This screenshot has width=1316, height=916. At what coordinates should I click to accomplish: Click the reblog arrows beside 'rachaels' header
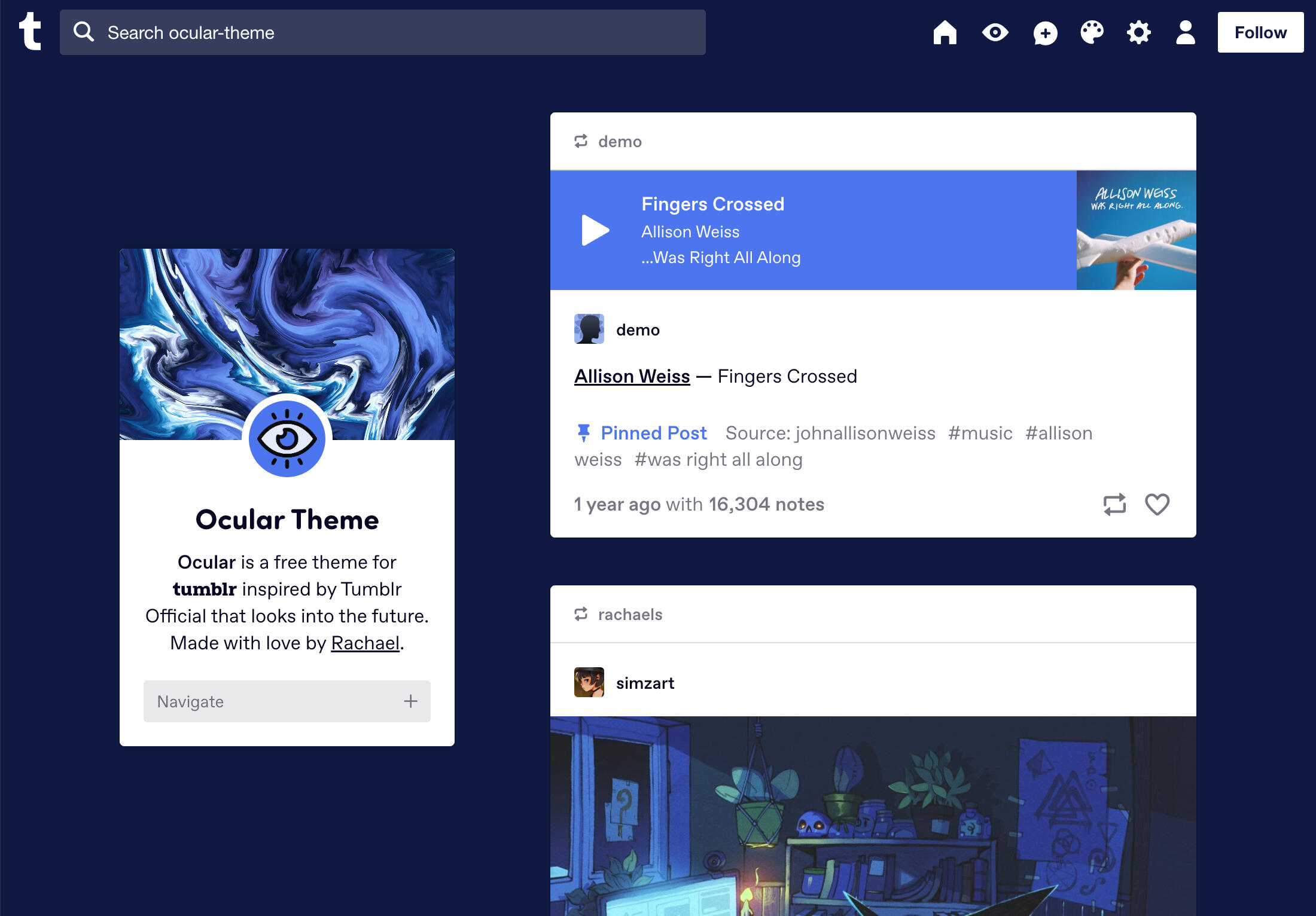click(x=581, y=614)
